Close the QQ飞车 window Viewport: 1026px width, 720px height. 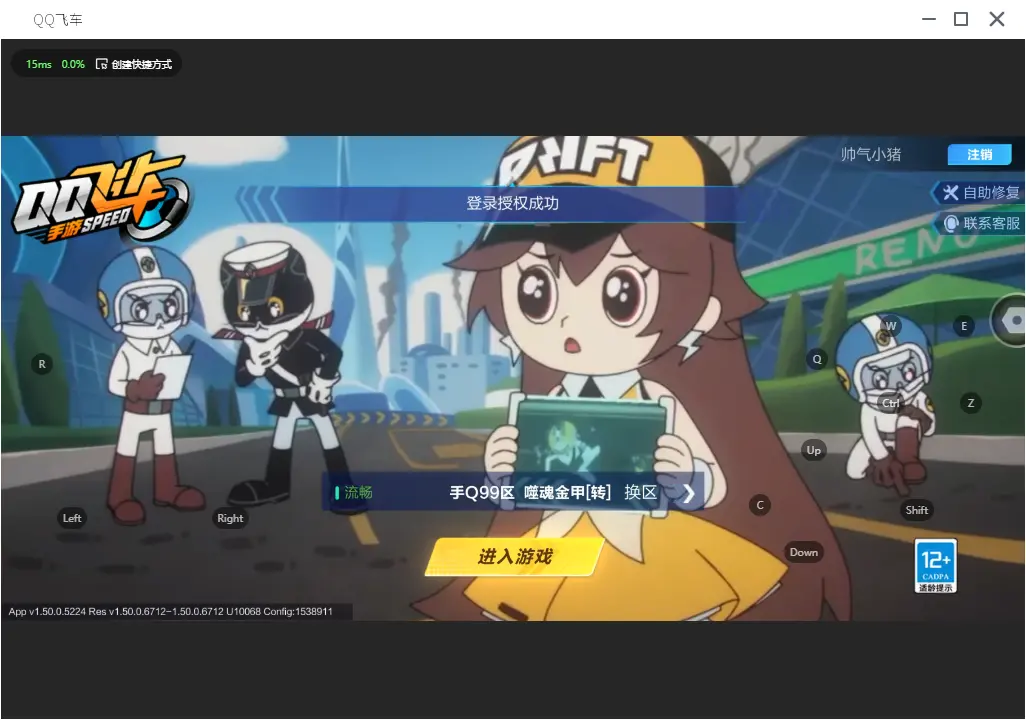click(x=997, y=19)
